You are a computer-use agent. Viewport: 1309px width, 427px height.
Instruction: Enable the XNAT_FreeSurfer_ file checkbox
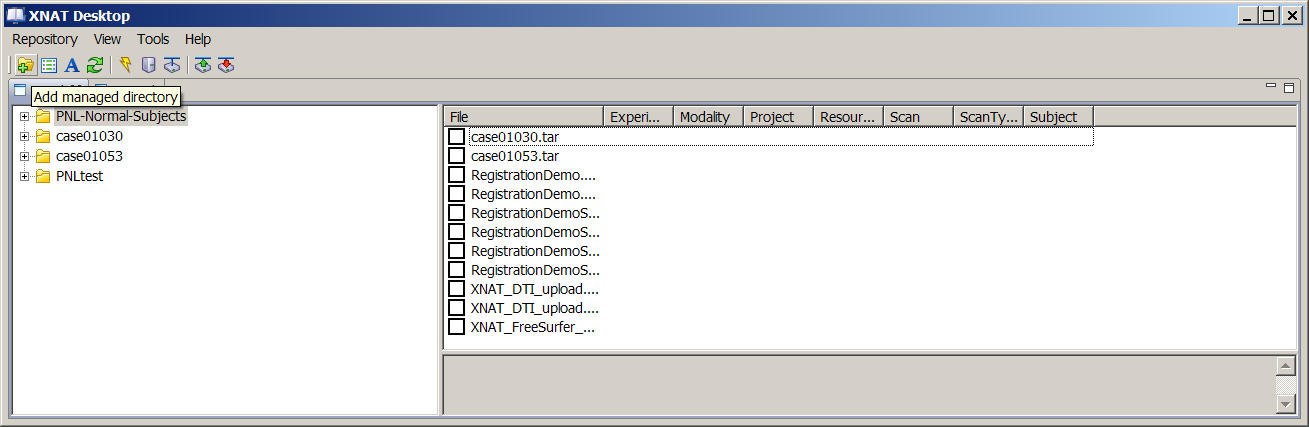point(456,327)
